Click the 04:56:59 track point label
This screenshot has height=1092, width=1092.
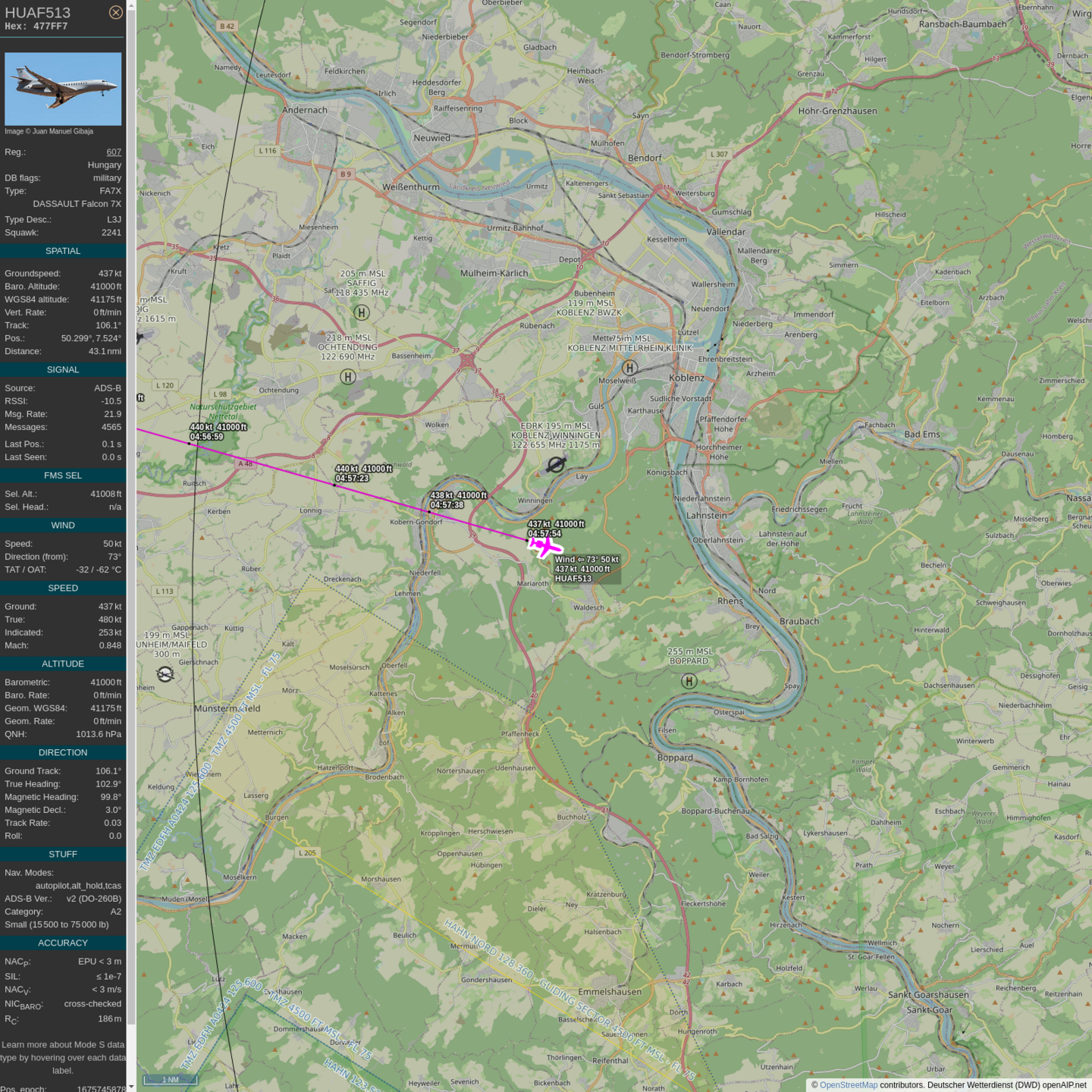tap(207, 437)
